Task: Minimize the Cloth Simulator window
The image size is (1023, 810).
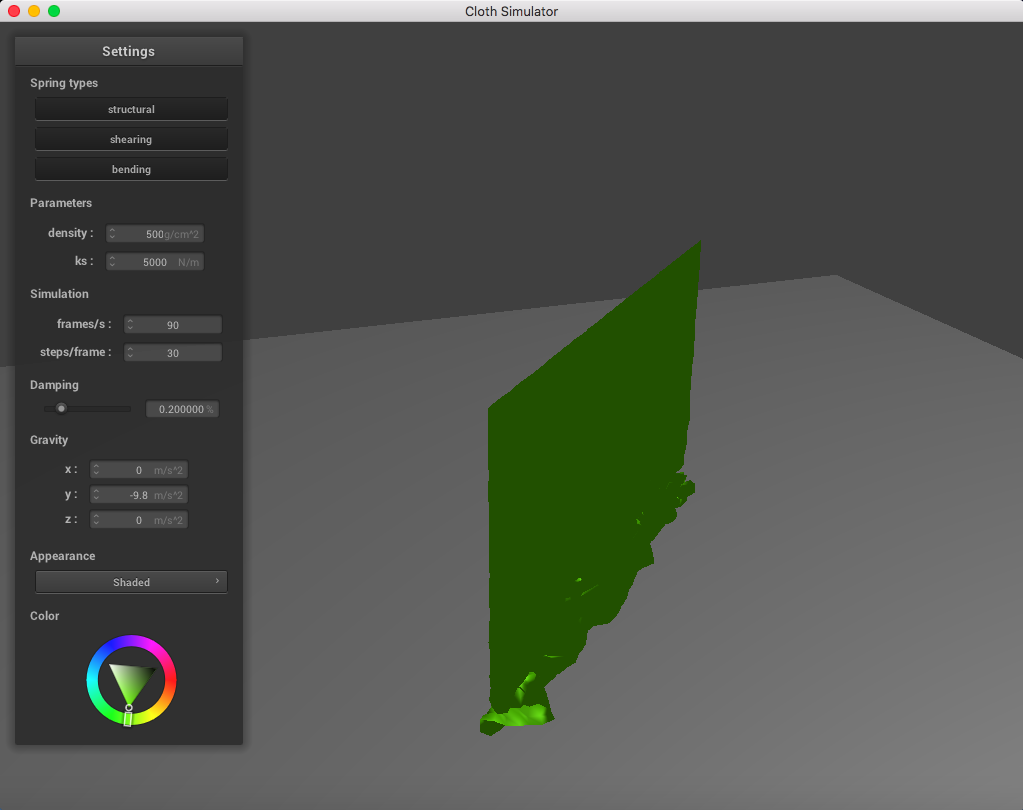Action: click(34, 11)
